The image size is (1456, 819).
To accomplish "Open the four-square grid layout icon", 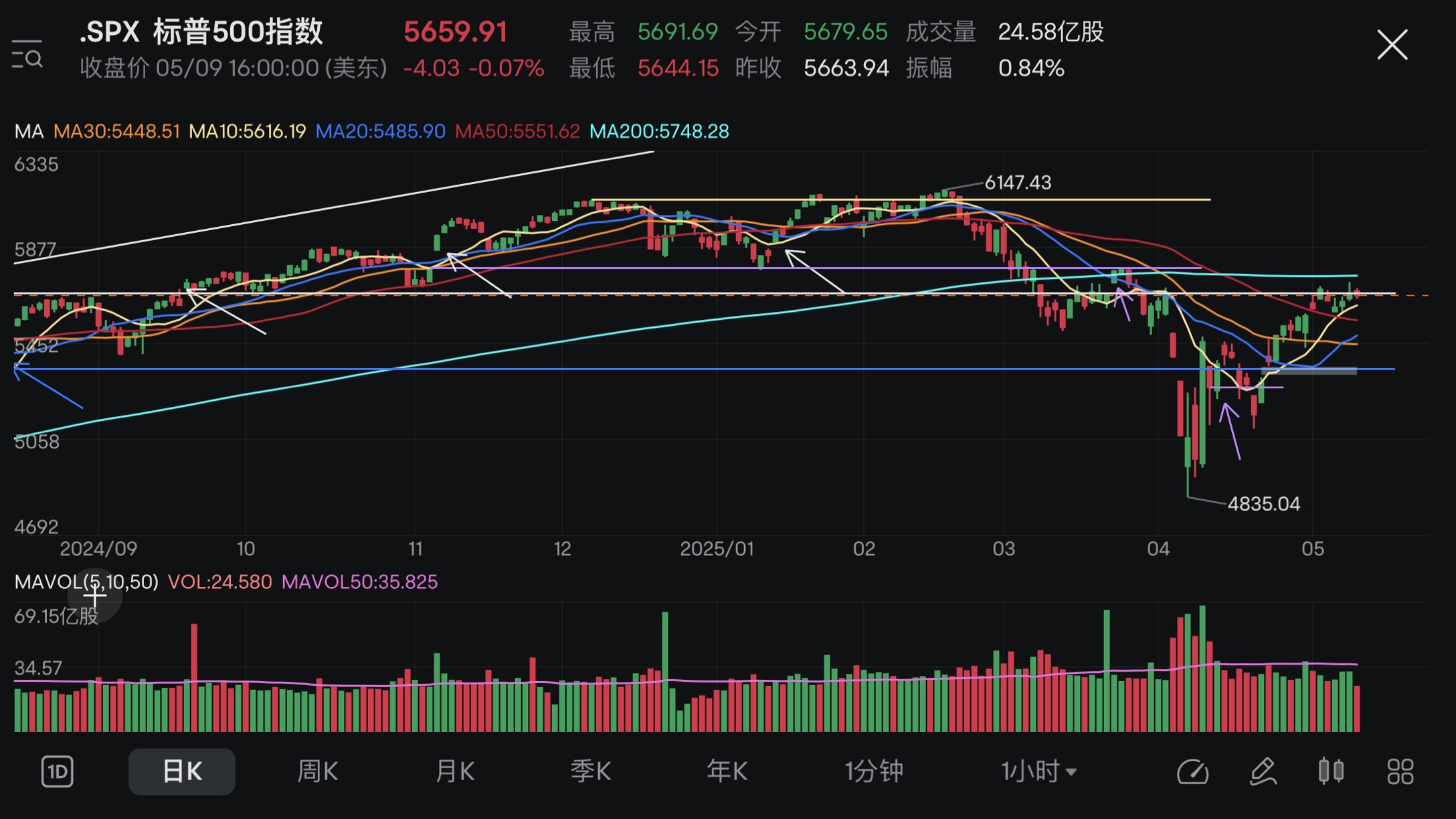I will coord(1400,771).
